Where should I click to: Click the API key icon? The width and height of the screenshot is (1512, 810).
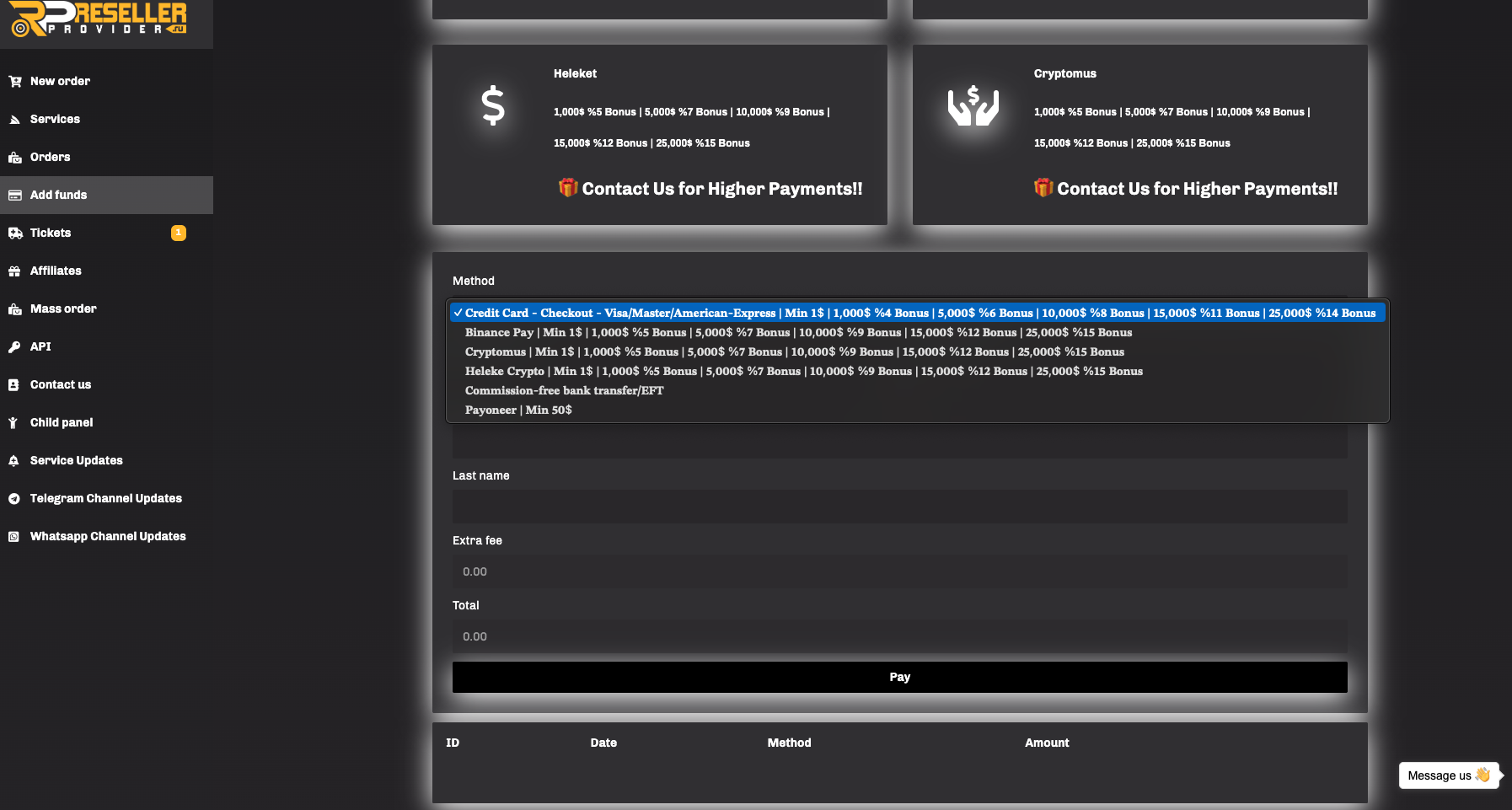(x=14, y=347)
